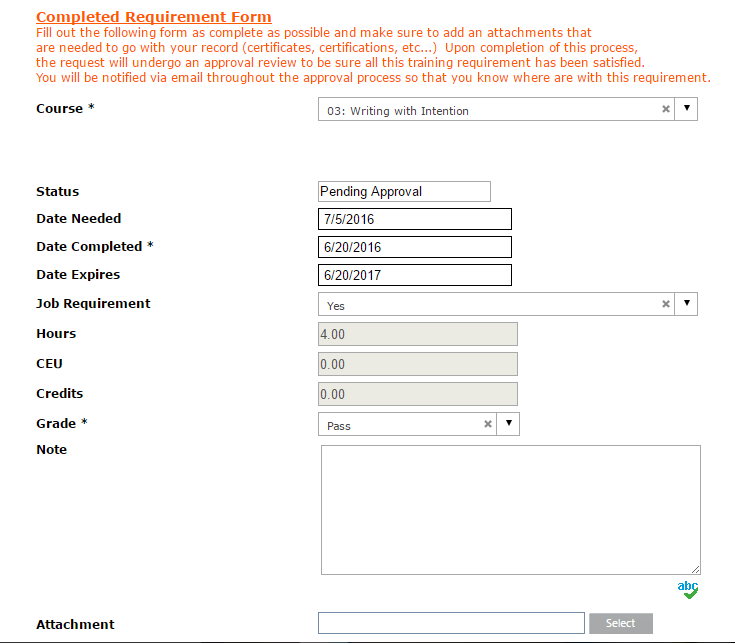Click the CEU field showing 0.00
Screen dimensions: 735x643
coord(418,364)
